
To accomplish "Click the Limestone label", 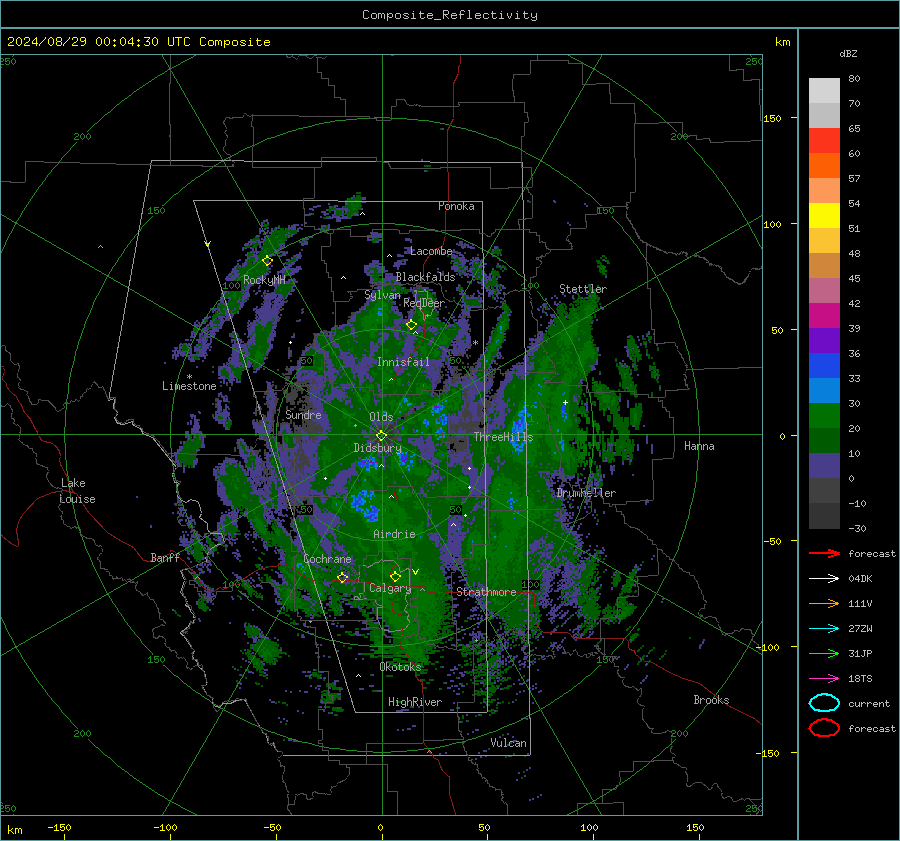I will 189,386.
